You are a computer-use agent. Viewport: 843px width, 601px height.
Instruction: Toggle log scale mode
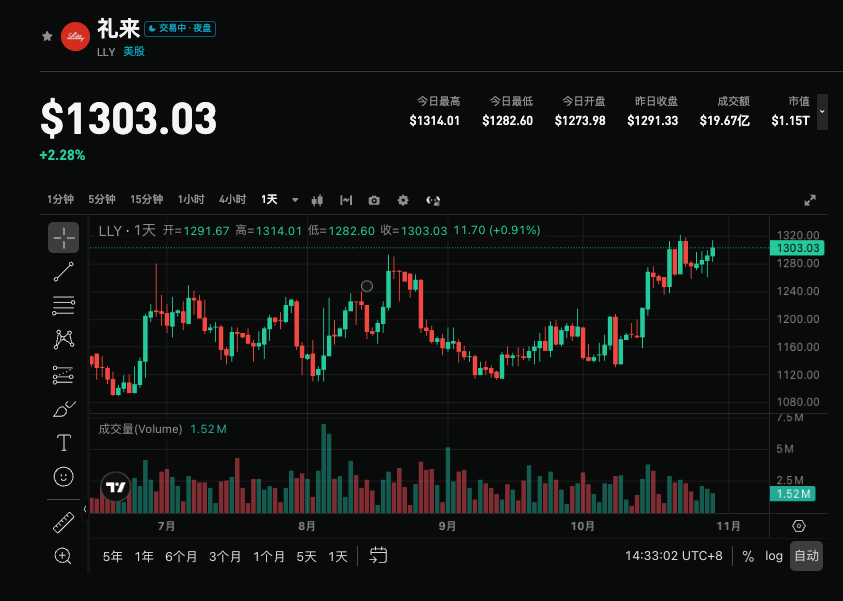pos(774,556)
